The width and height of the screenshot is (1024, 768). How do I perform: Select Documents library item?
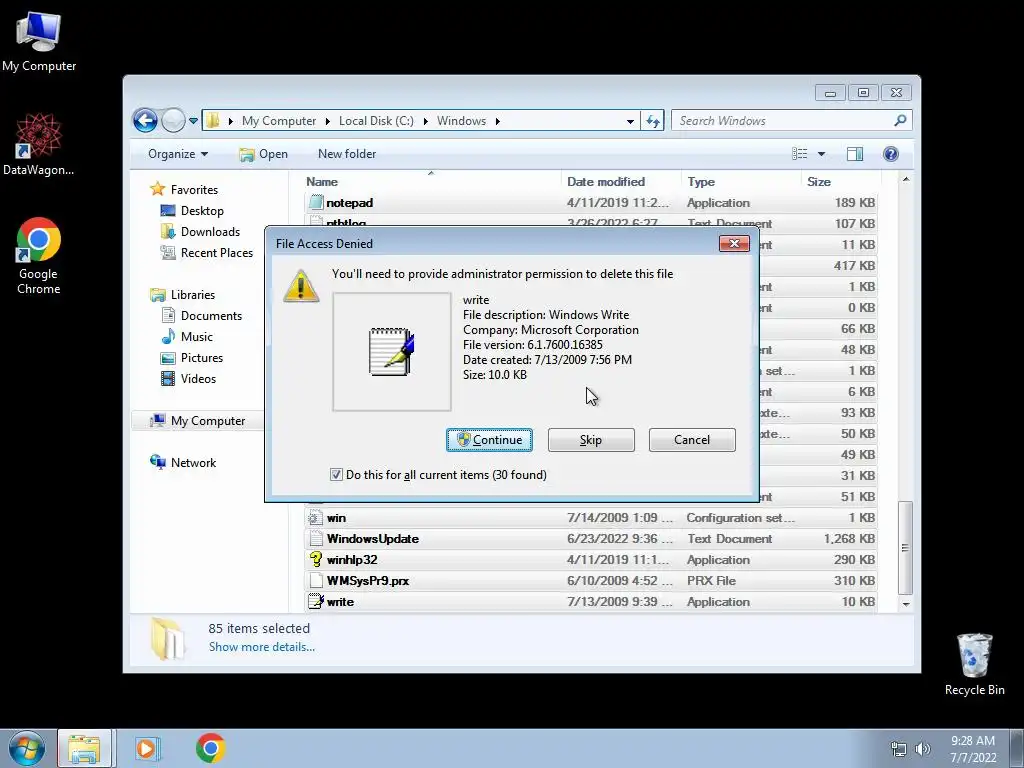click(211, 315)
